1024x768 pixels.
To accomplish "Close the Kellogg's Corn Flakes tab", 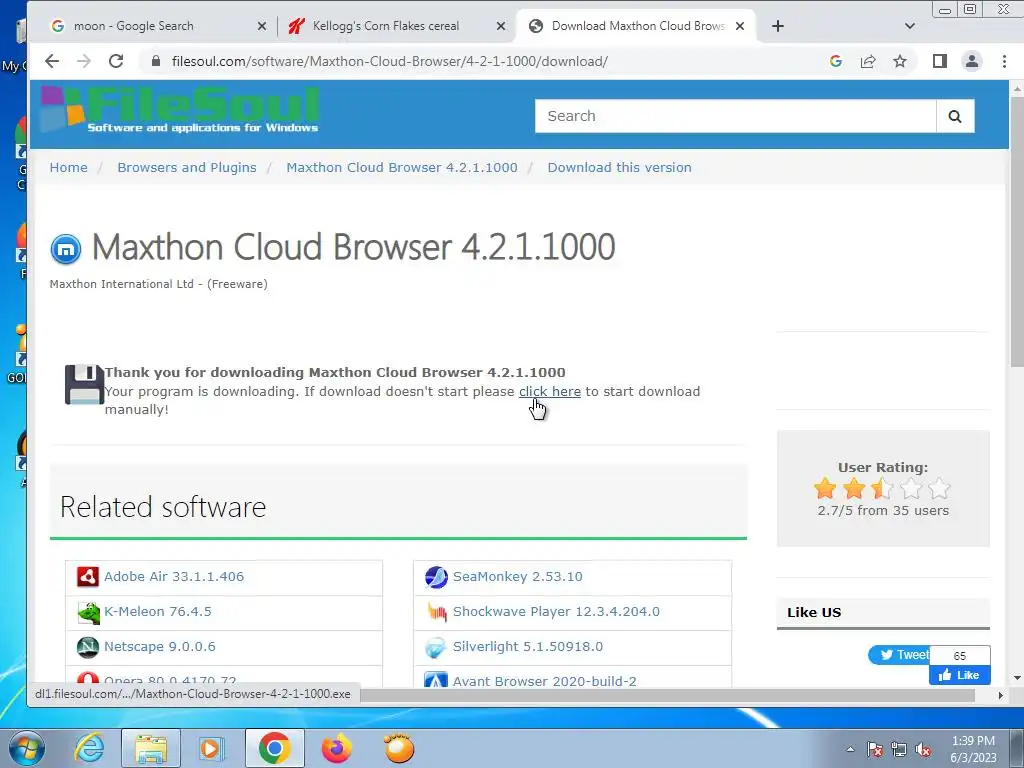I will point(501,26).
